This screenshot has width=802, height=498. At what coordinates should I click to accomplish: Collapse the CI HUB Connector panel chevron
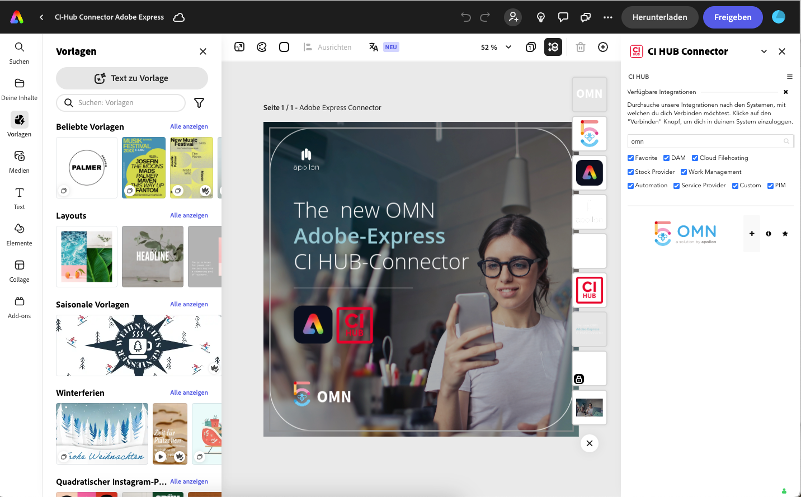[764, 51]
